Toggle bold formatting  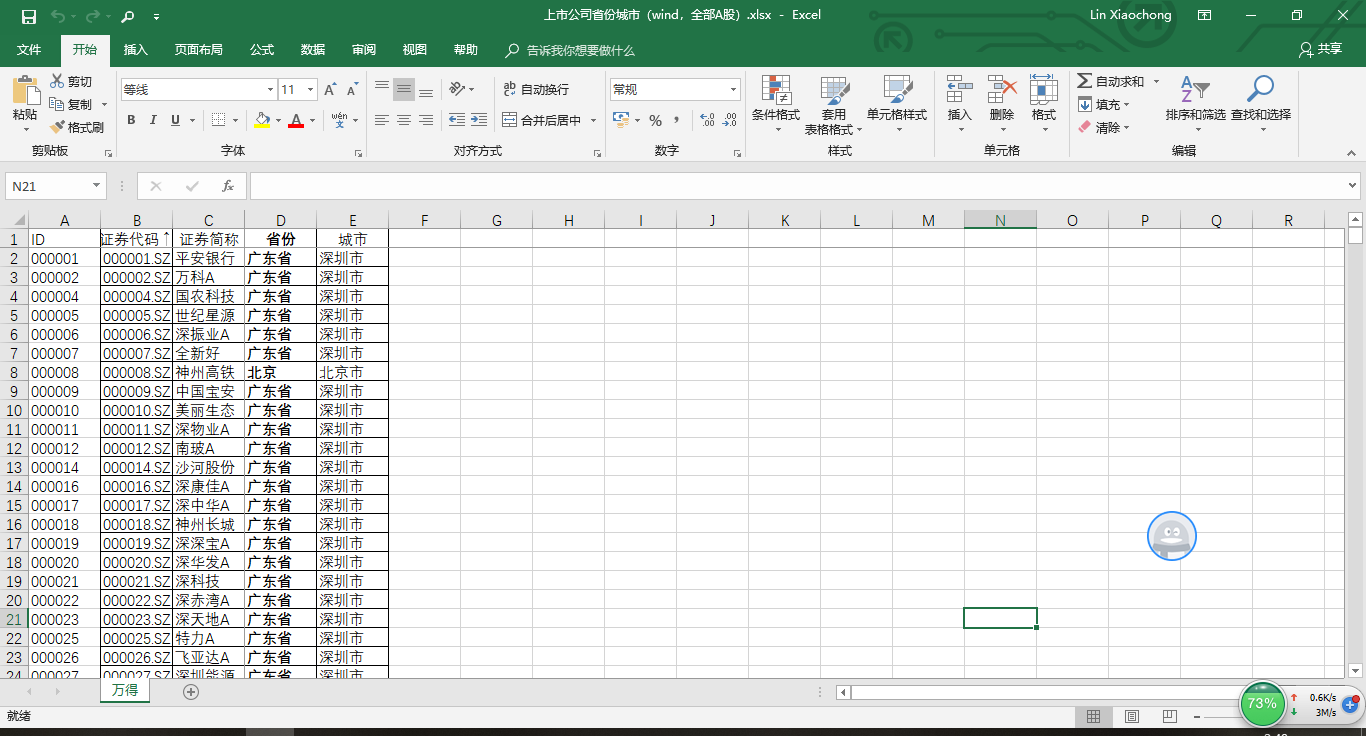pyautogui.click(x=131, y=120)
